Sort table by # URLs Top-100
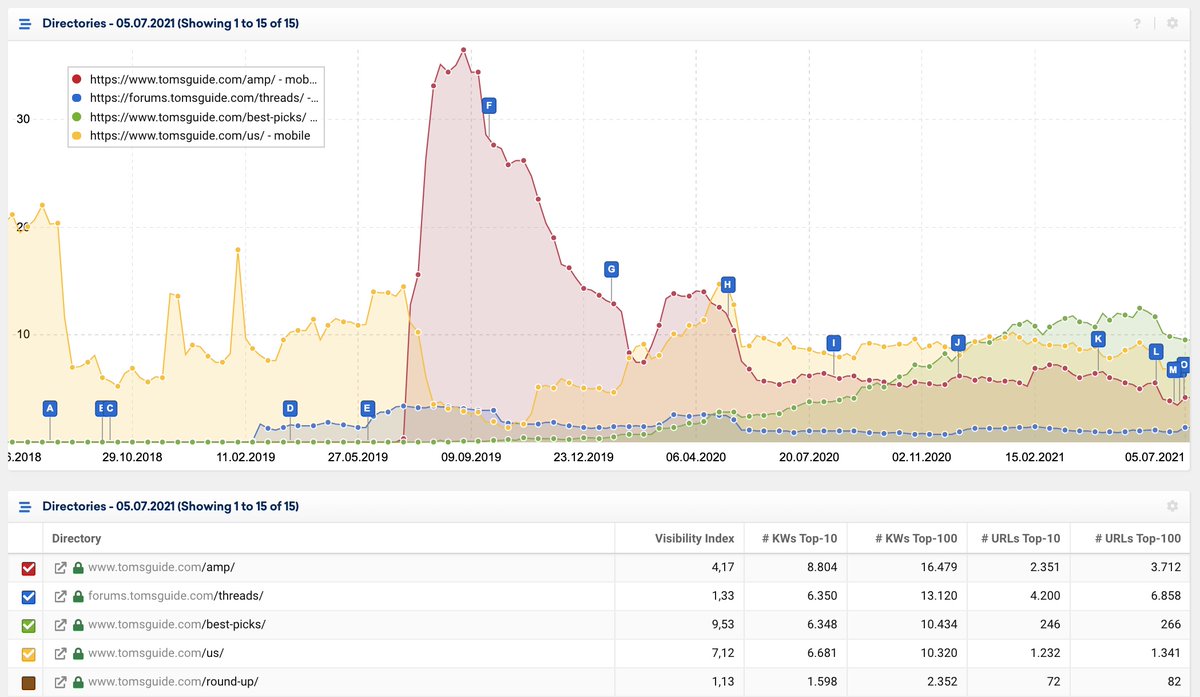The height and width of the screenshot is (697, 1200). [1138, 538]
